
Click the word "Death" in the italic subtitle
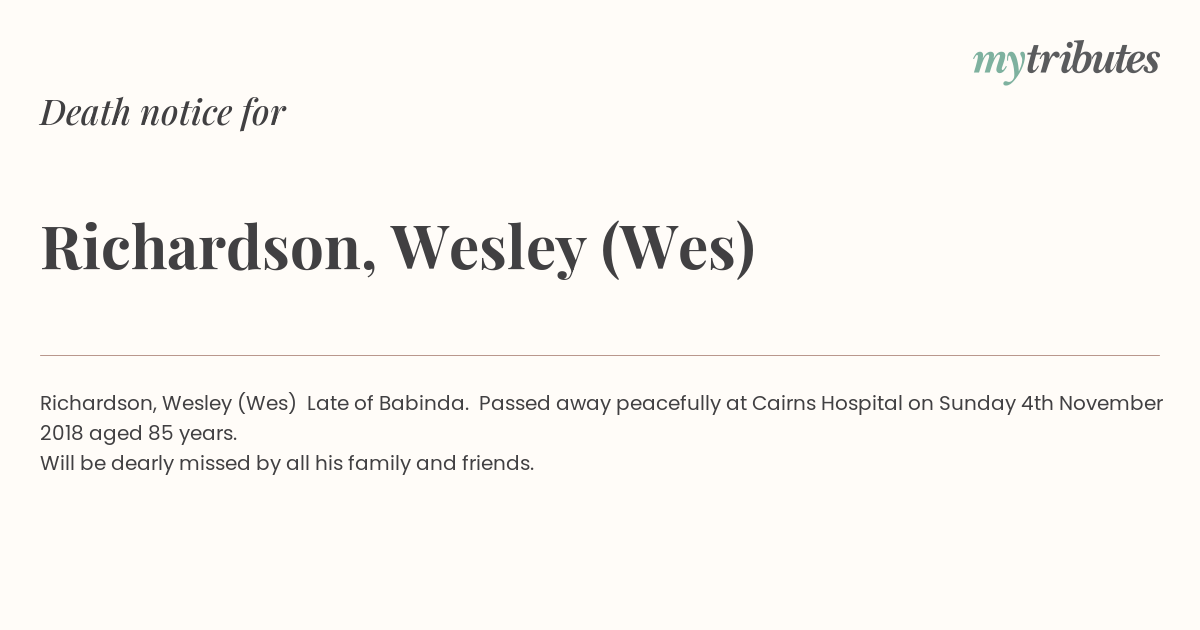pos(85,113)
